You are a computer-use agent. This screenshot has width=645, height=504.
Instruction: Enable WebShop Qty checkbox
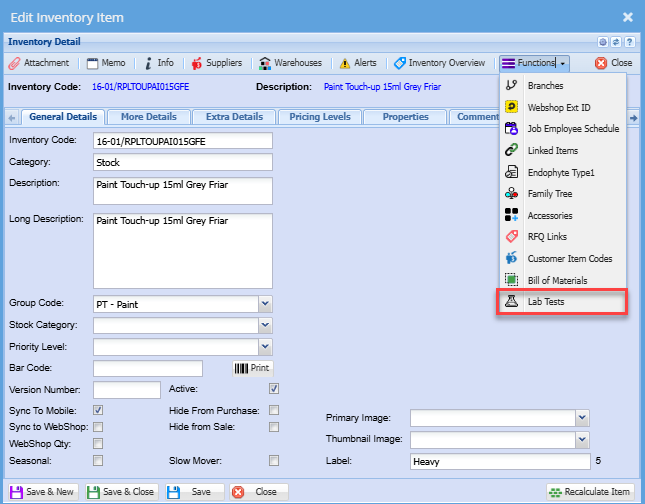[x=98, y=444]
